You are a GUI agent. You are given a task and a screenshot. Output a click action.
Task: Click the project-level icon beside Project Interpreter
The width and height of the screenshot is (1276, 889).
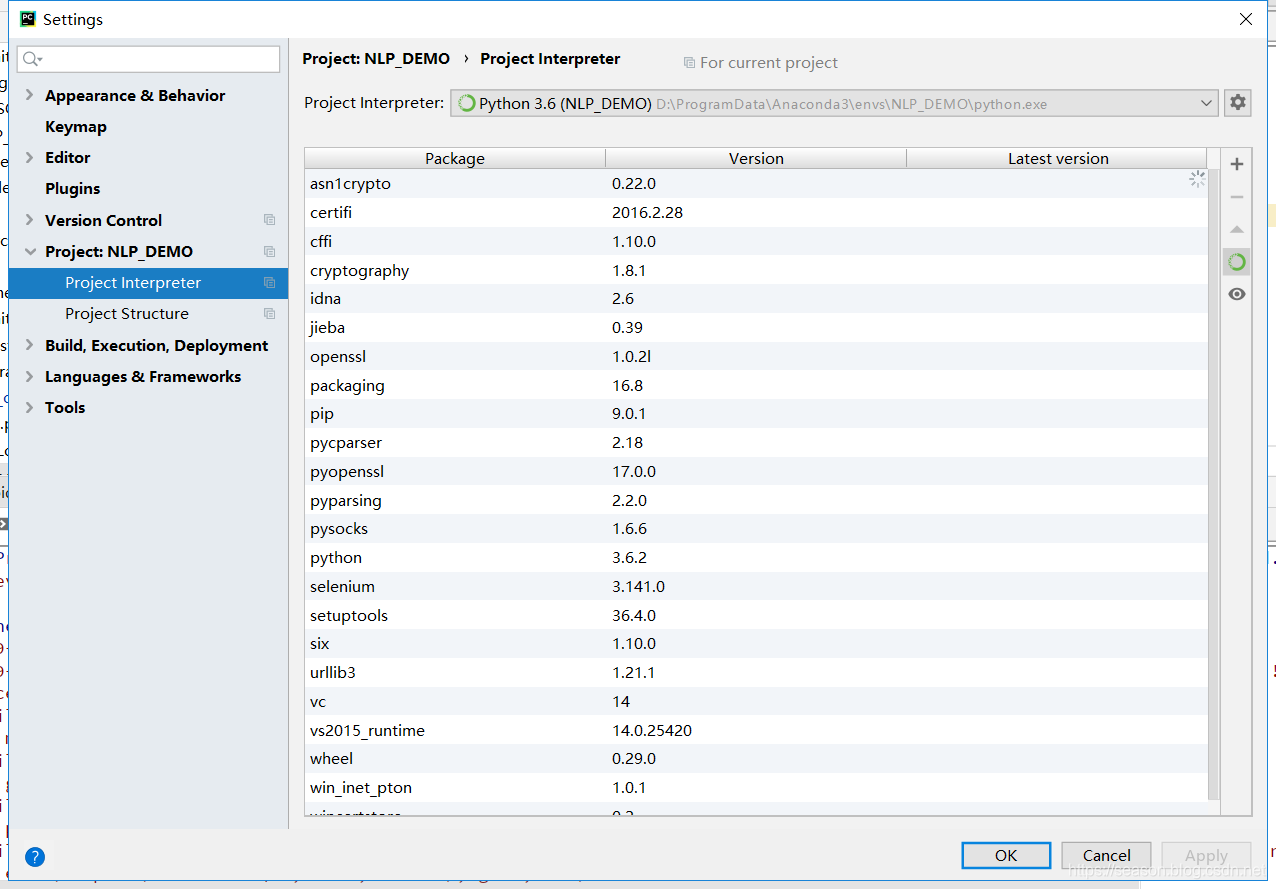(269, 283)
